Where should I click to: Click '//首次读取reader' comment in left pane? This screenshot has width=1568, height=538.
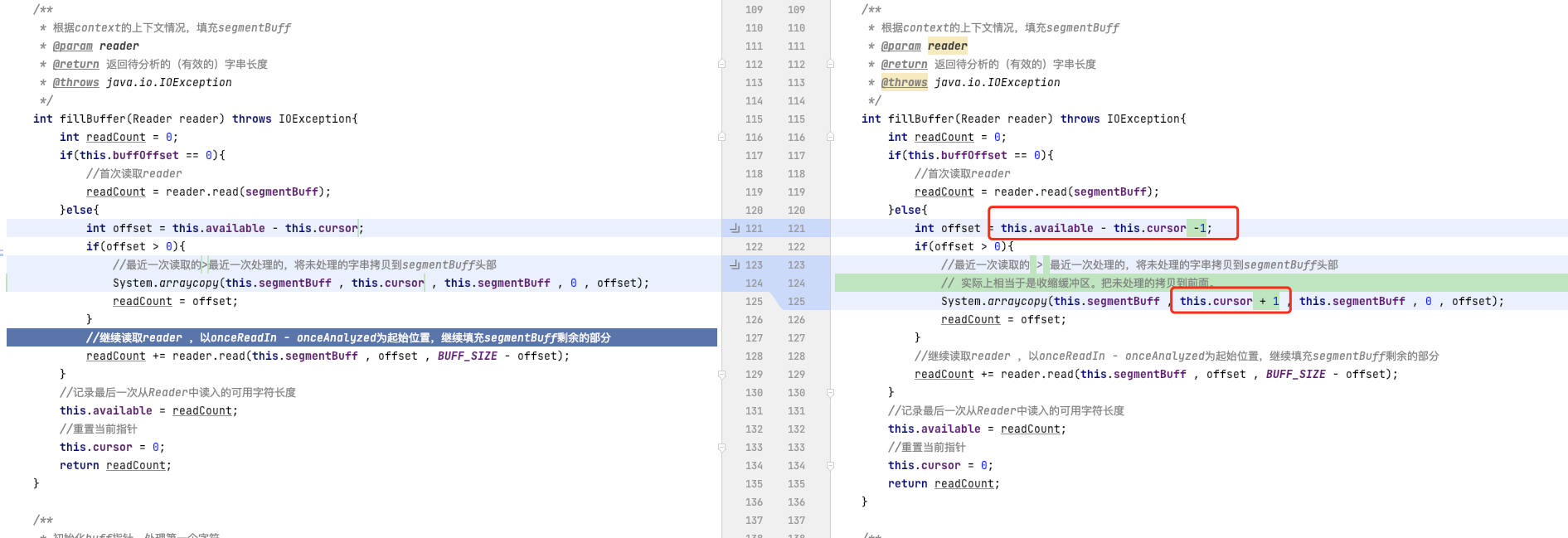tap(134, 173)
